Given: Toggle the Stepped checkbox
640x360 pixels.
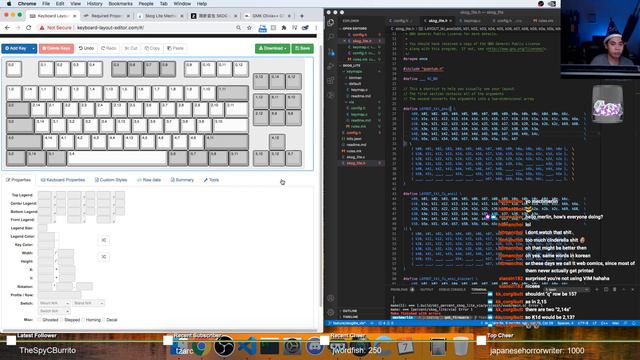Looking at the screenshot, I should (x=61, y=320).
